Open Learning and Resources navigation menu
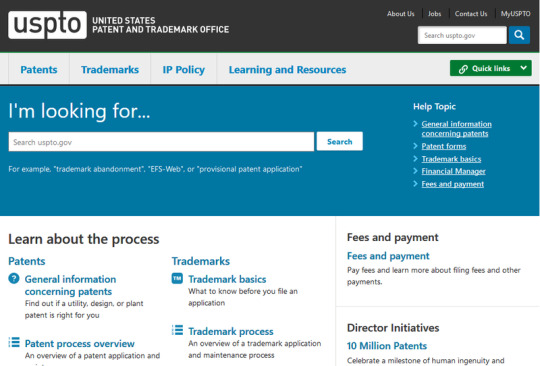The height and width of the screenshot is (366, 540). pyautogui.click(x=287, y=70)
